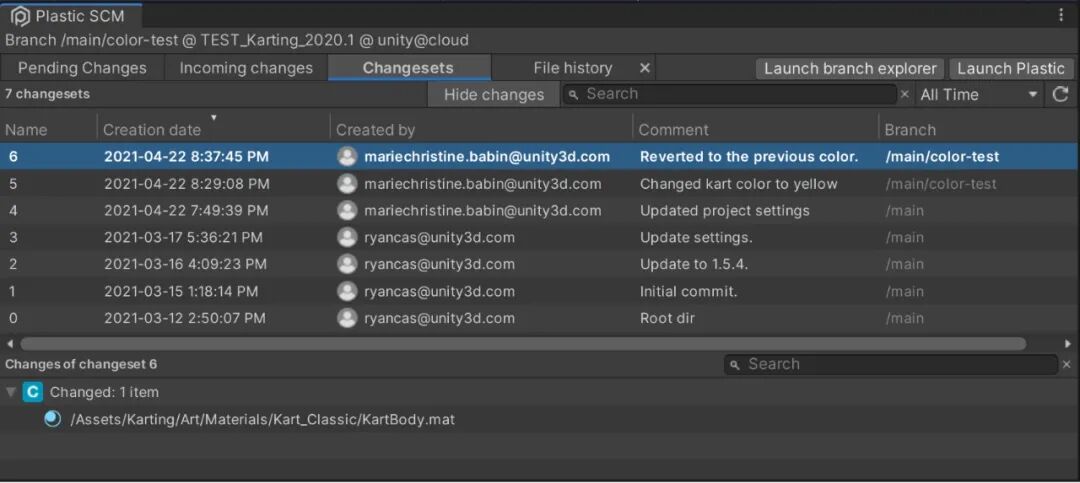Select changeset 4 'Updated project settings'
Viewport: 1080px width, 483px height.
coord(540,210)
